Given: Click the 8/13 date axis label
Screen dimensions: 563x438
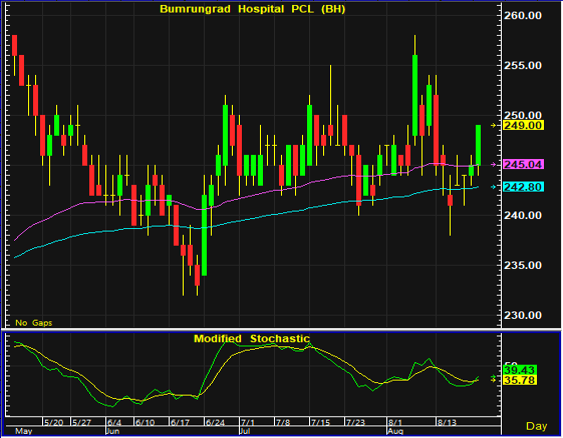Looking at the screenshot, I should pyautogui.click(x=447, y=422).
